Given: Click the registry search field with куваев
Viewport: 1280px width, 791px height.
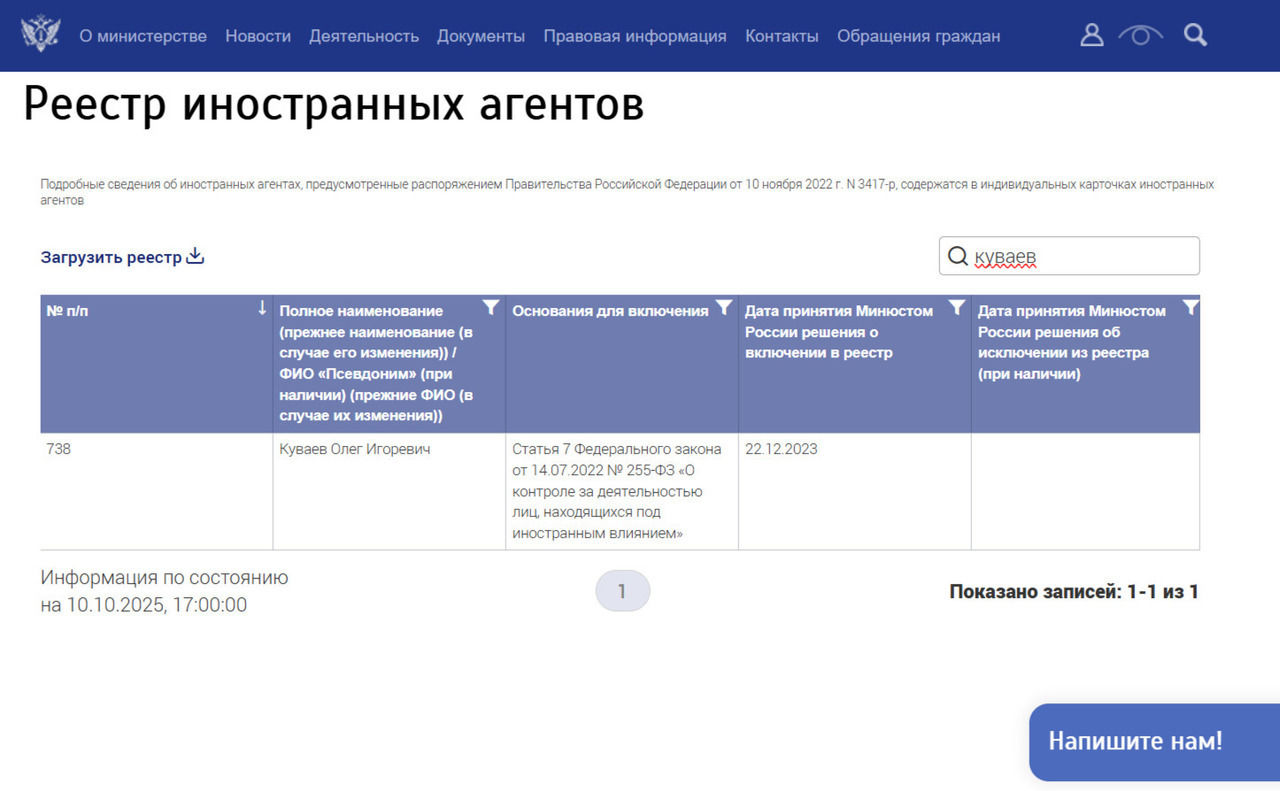Looking at the screenshot, I should pyautogui.click(x=1080, y=257).
